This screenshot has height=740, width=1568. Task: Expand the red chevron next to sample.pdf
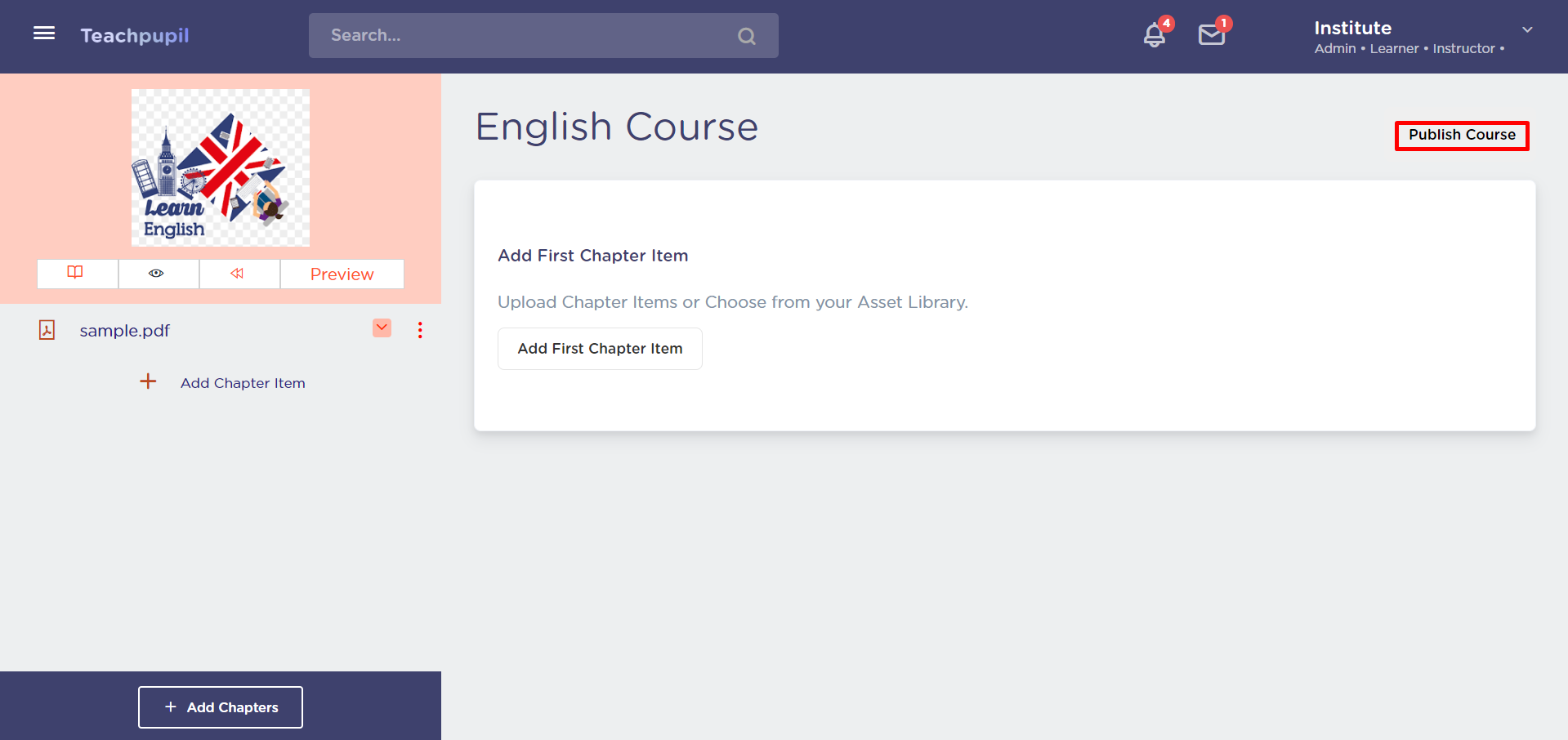pyautogui.click(x=382, y=328)
